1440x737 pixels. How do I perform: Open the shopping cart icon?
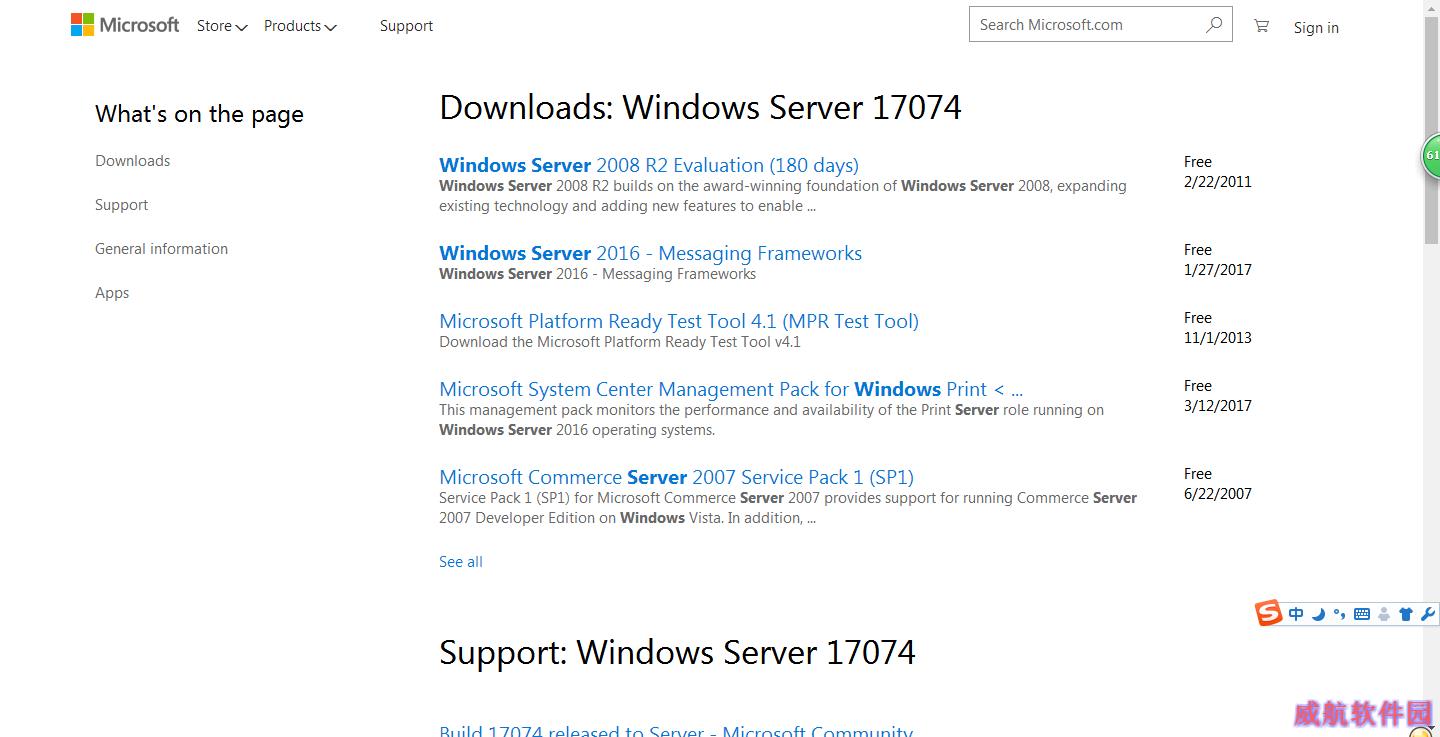(1261, 26)
